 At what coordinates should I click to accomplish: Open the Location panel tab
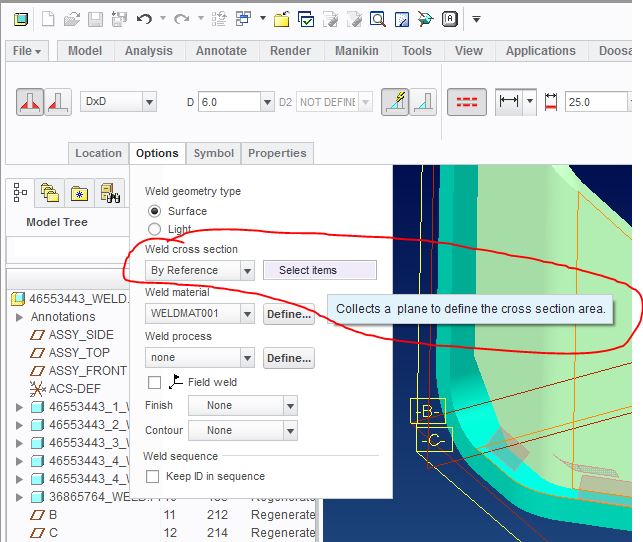click(98, 153)
